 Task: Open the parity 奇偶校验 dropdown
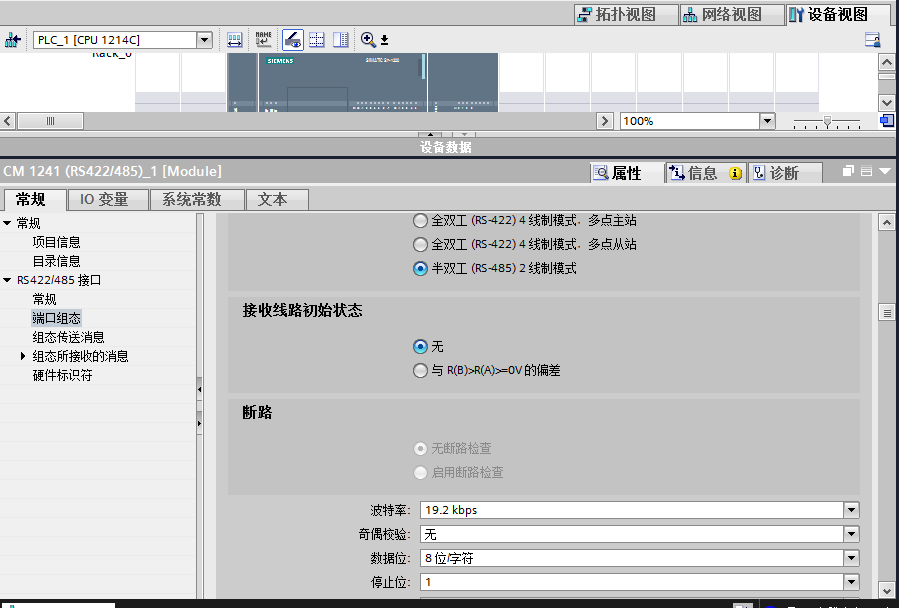[x=851, y=534]
